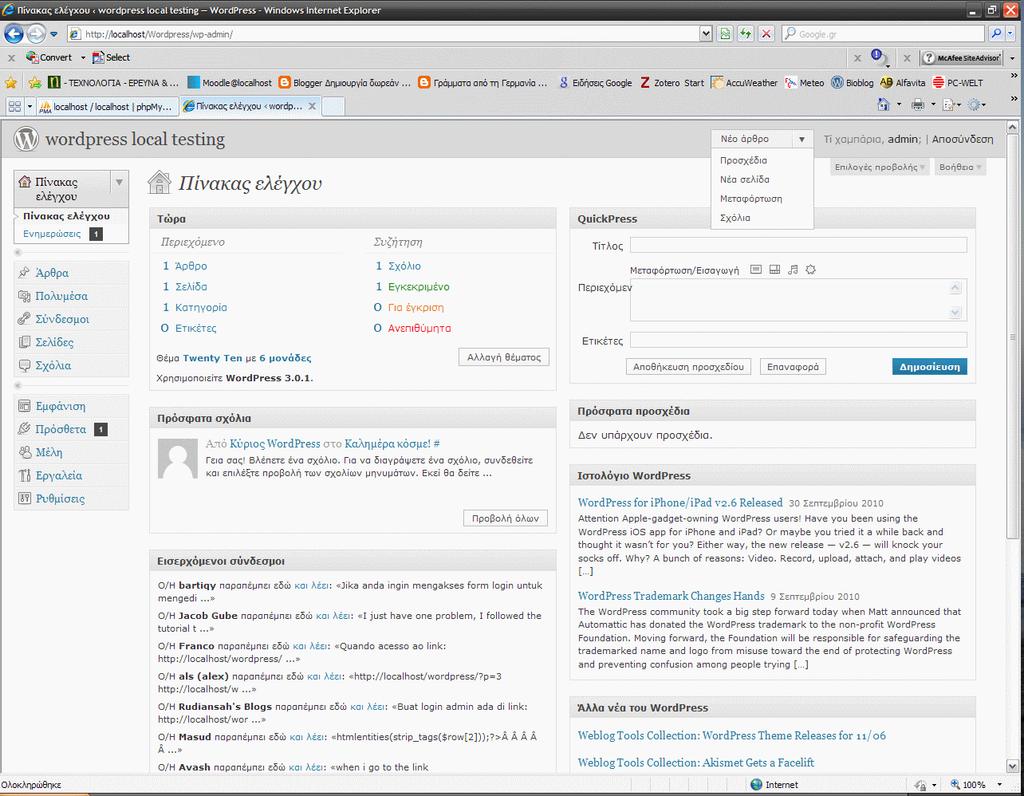Click the browser Back arrow button
This screenshot has height=796, width=1024.
coord(14,33)
